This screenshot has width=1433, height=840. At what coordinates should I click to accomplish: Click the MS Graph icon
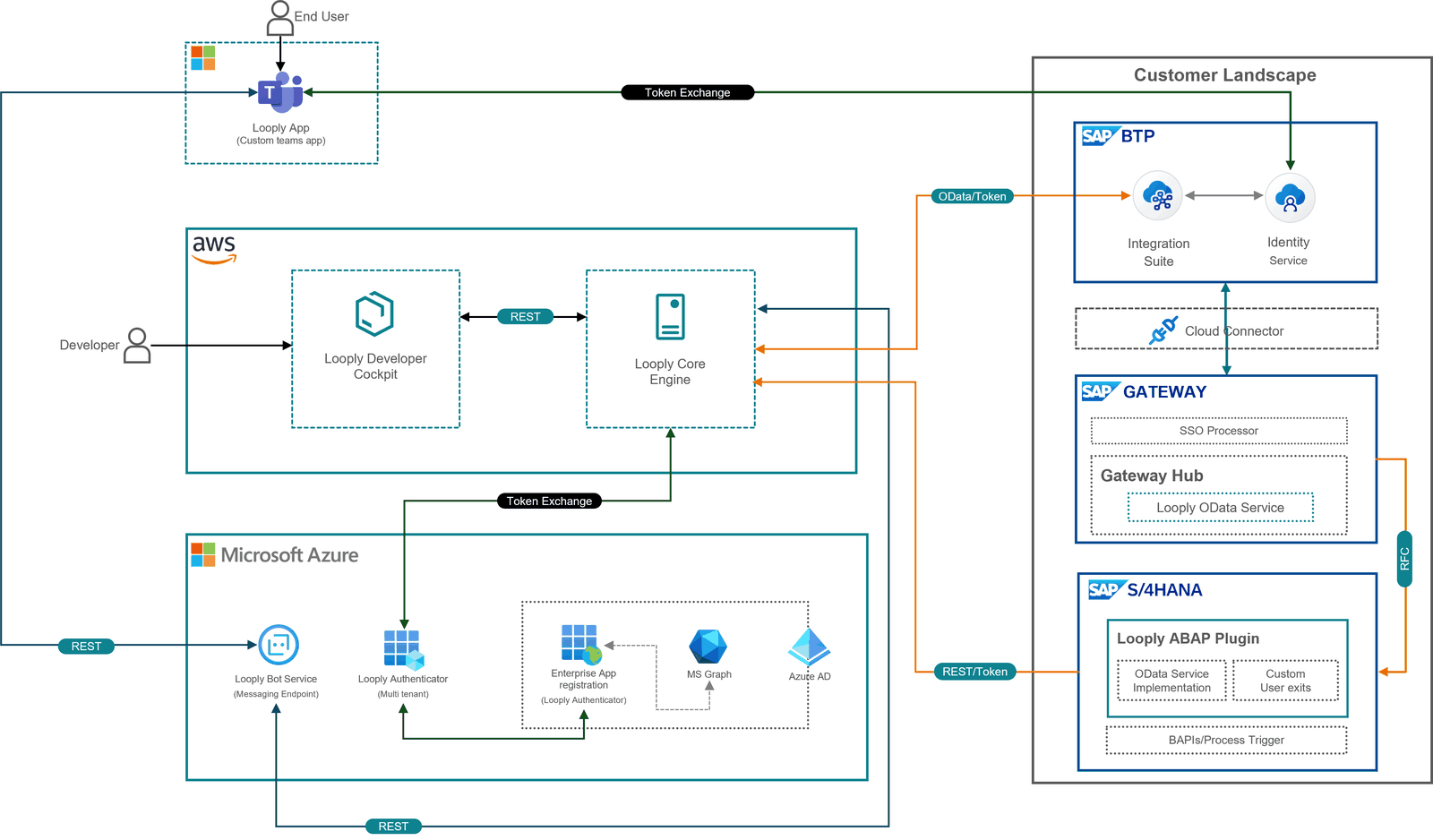pyautogui.click(x=708, y=647)
